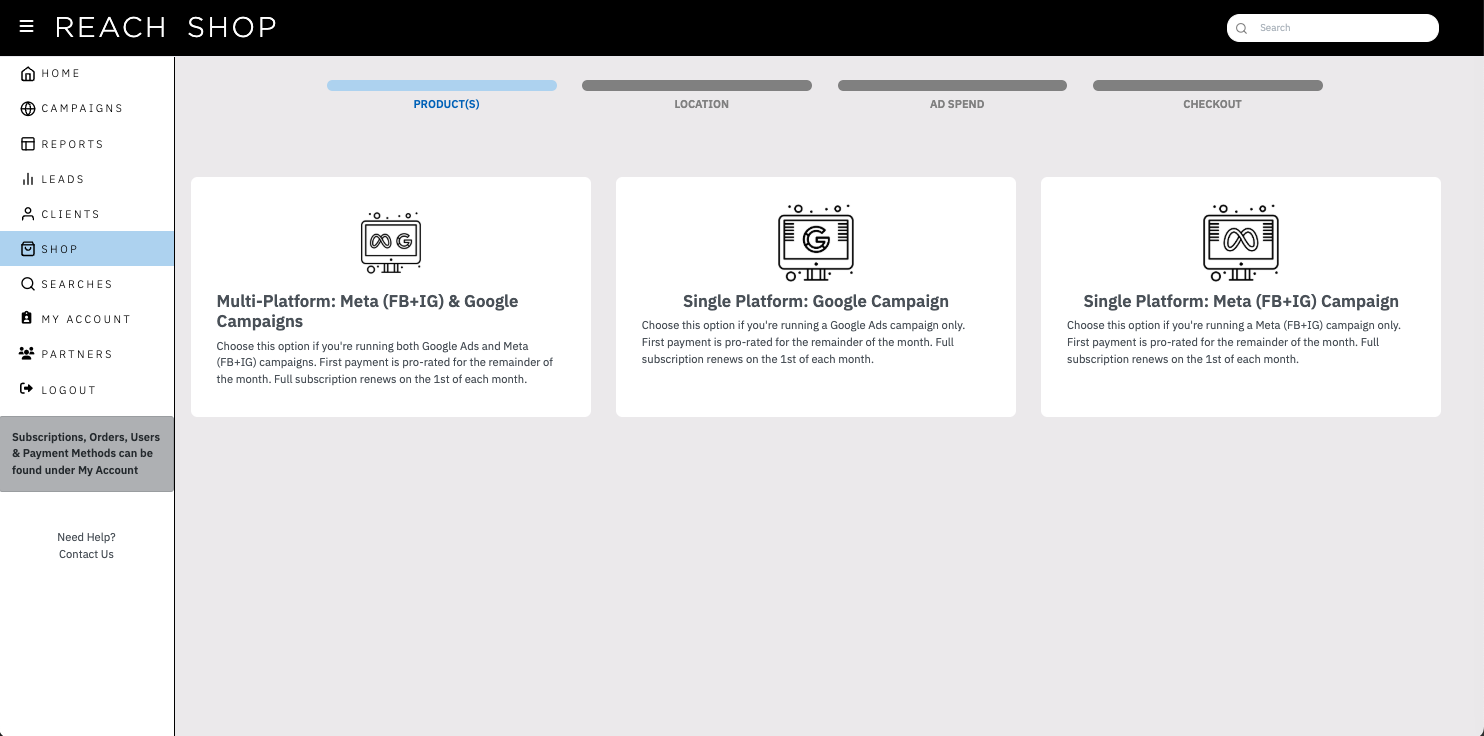This screenshot has height=736, width=1484.
Task: Click the Google Campaign card description text
Action: point(803,342)
